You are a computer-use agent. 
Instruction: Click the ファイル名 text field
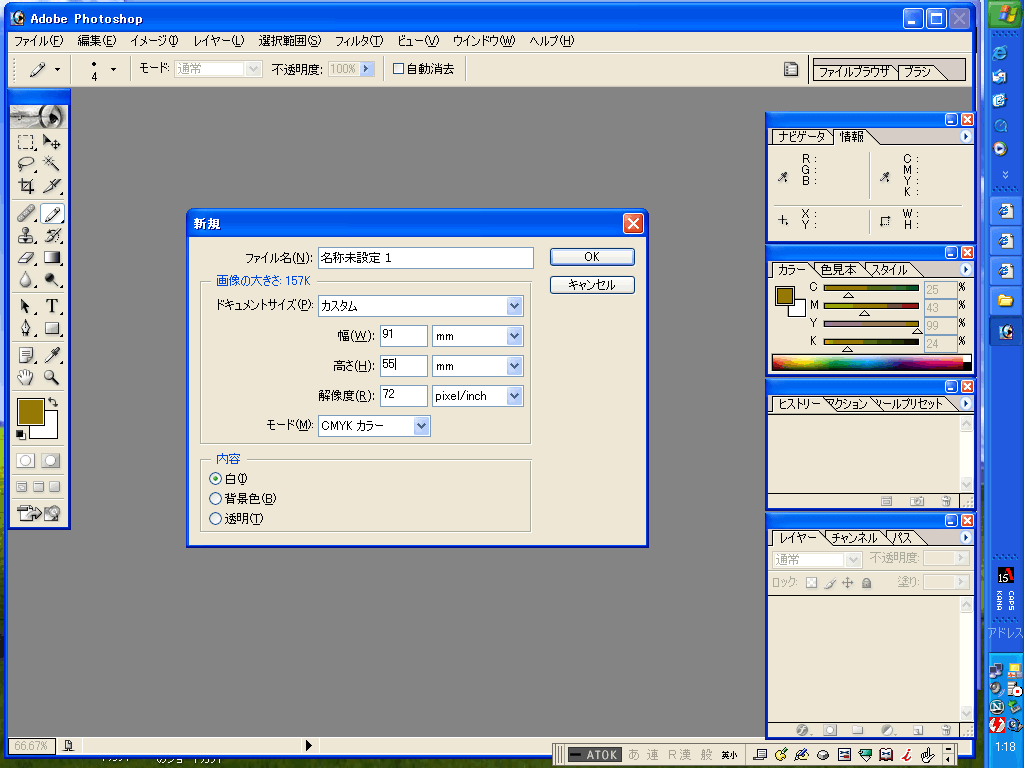click(x=425, y=258)
